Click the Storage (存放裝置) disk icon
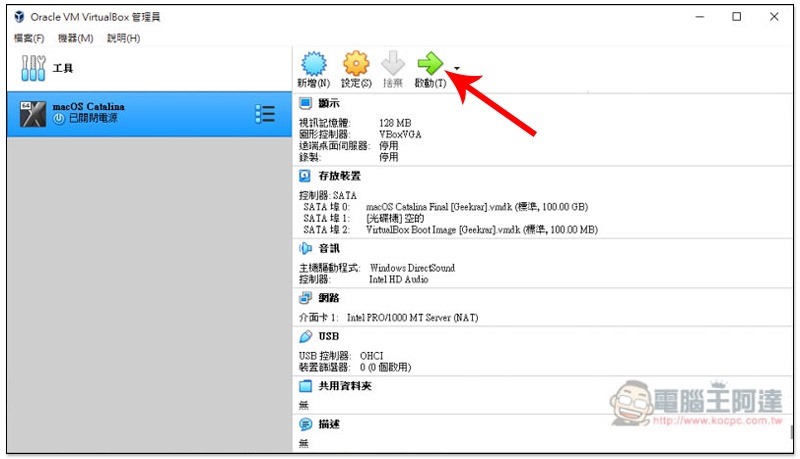This screenshot has width=800, height=459. (305, 176)
